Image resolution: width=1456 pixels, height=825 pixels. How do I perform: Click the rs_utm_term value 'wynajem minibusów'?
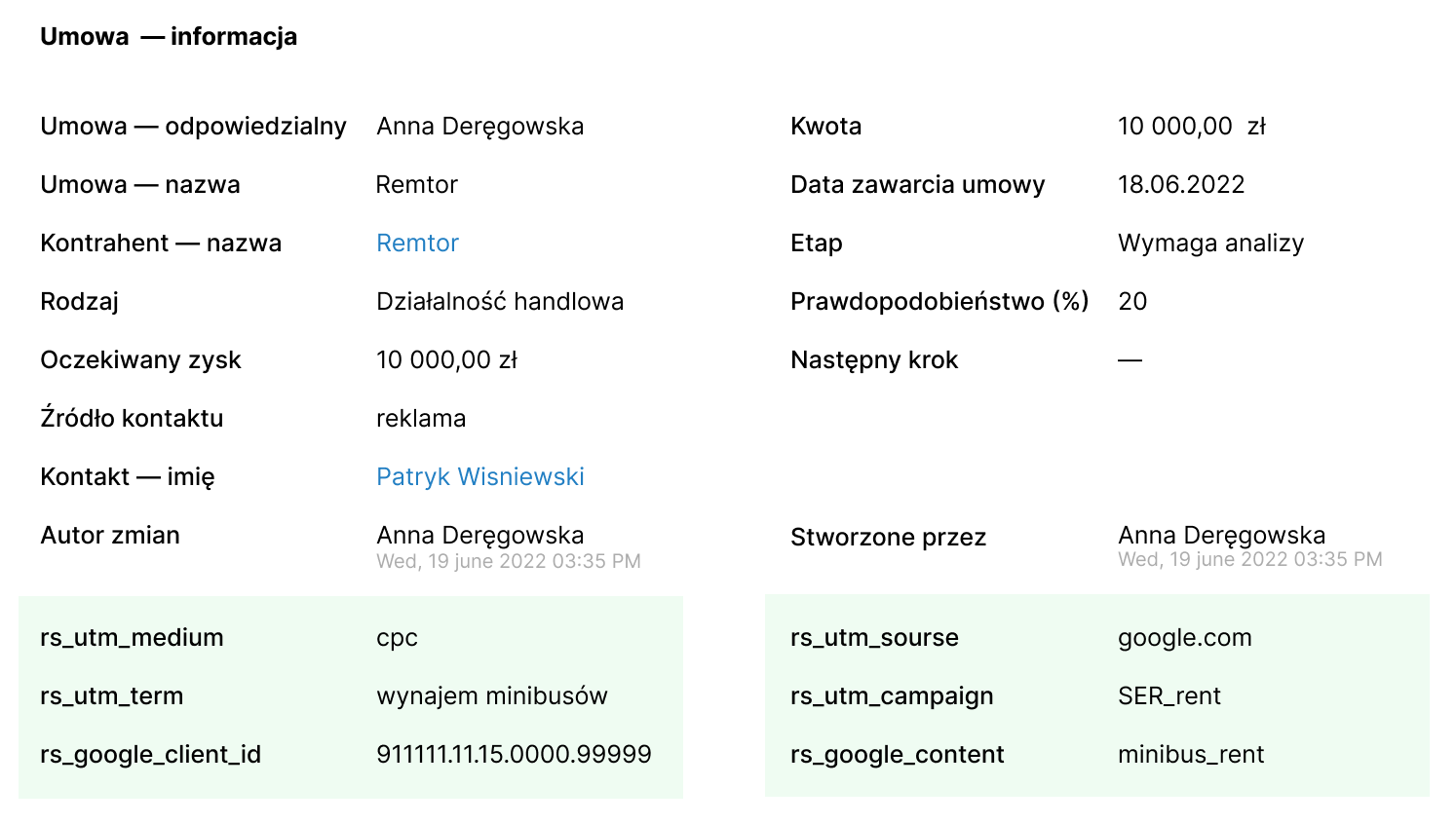point(491,696)
